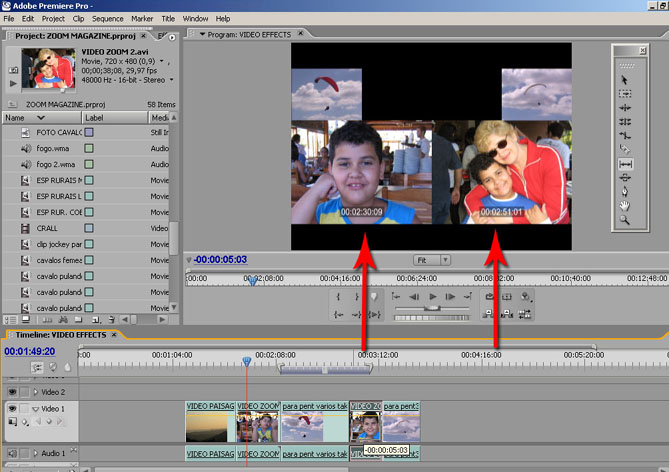Toggle Snap in the timeline header
Image resolution: width=669 pixels, height=472 pixels.
click(38, 367)
